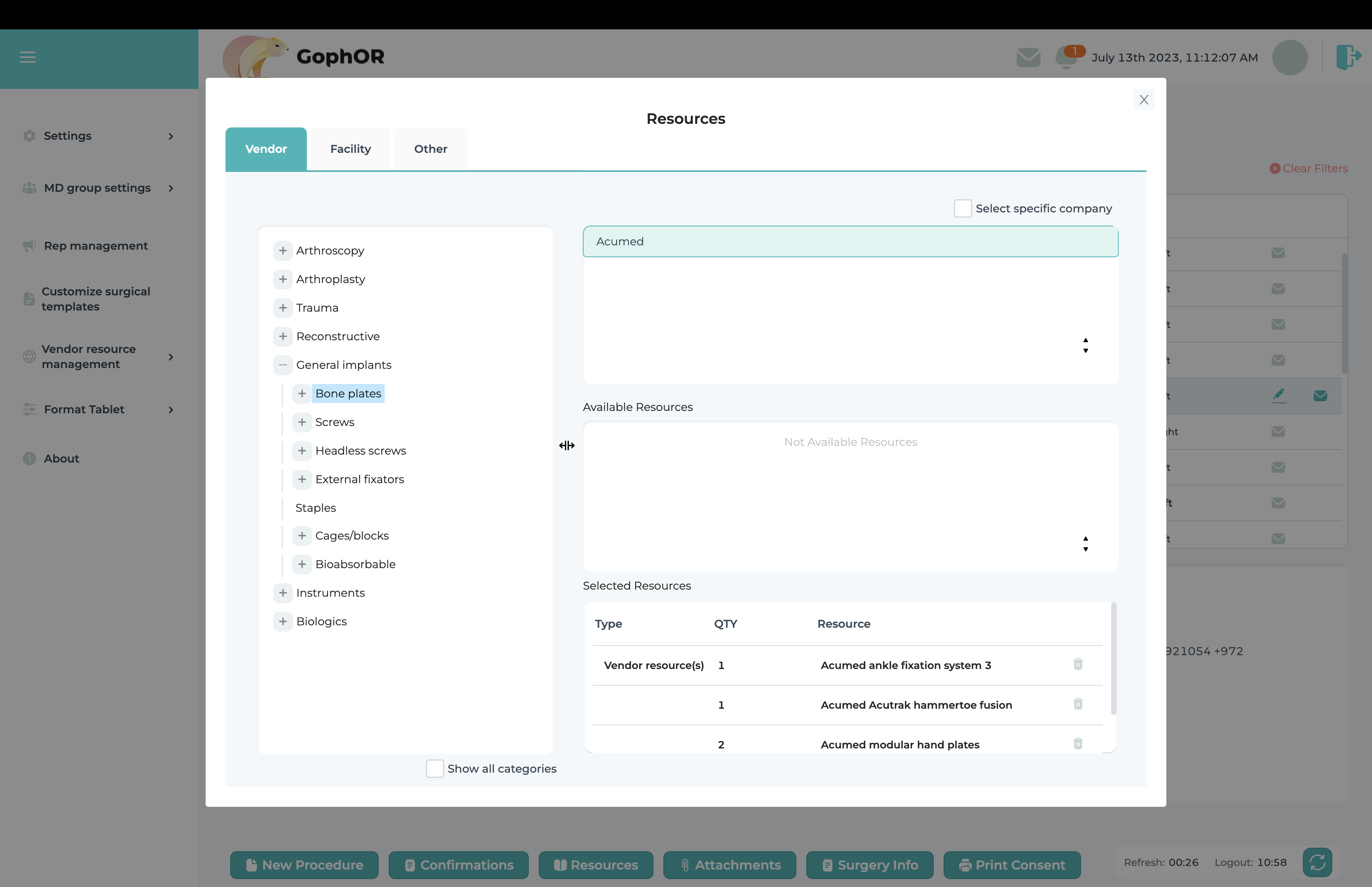Viewport: 1372px width, 887px height.
Task: Click the GophOR gopher logo
Action: click(255, 56)
